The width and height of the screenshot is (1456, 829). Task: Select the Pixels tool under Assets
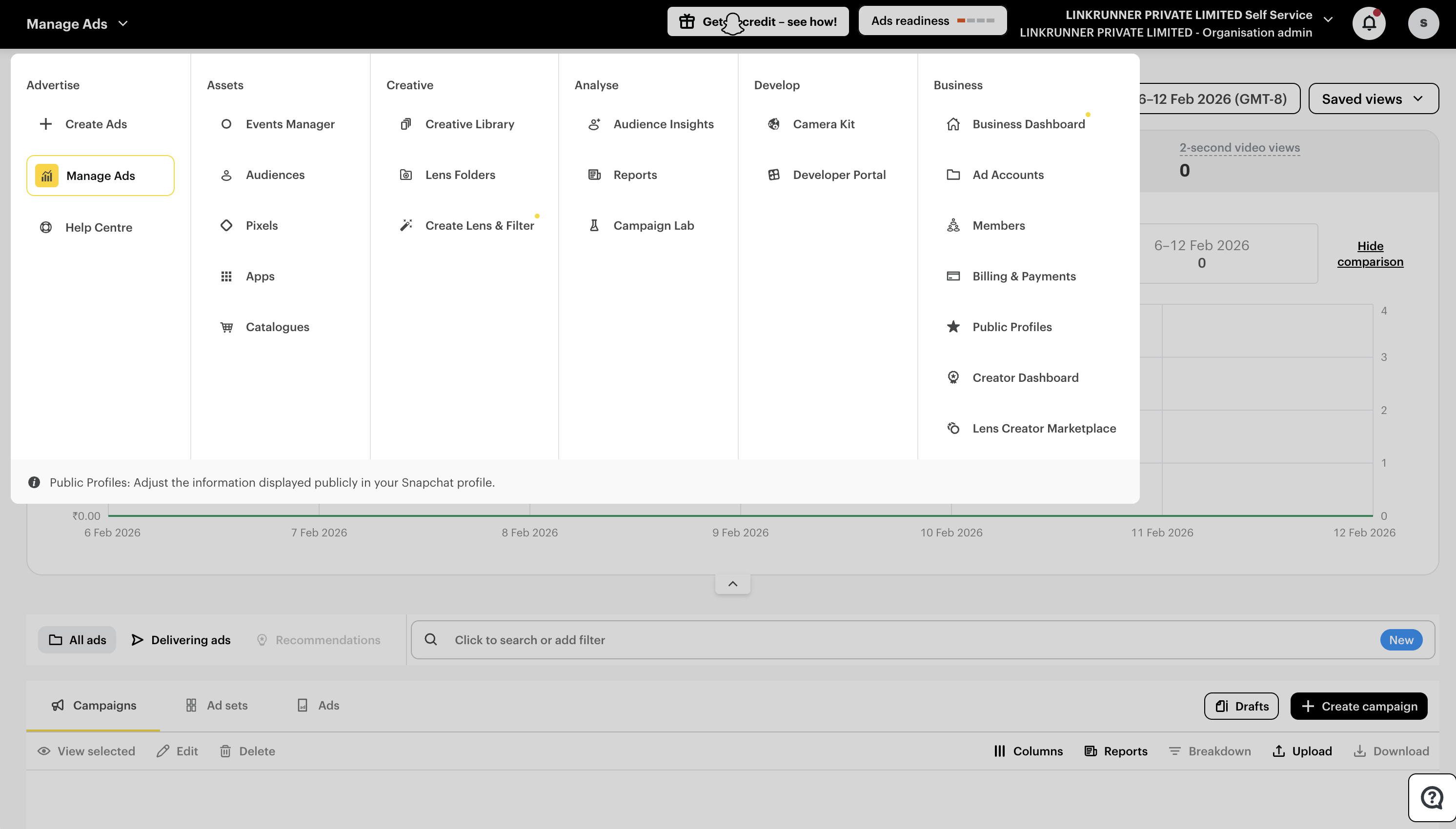pyautogui.click(x=262, y=225)
